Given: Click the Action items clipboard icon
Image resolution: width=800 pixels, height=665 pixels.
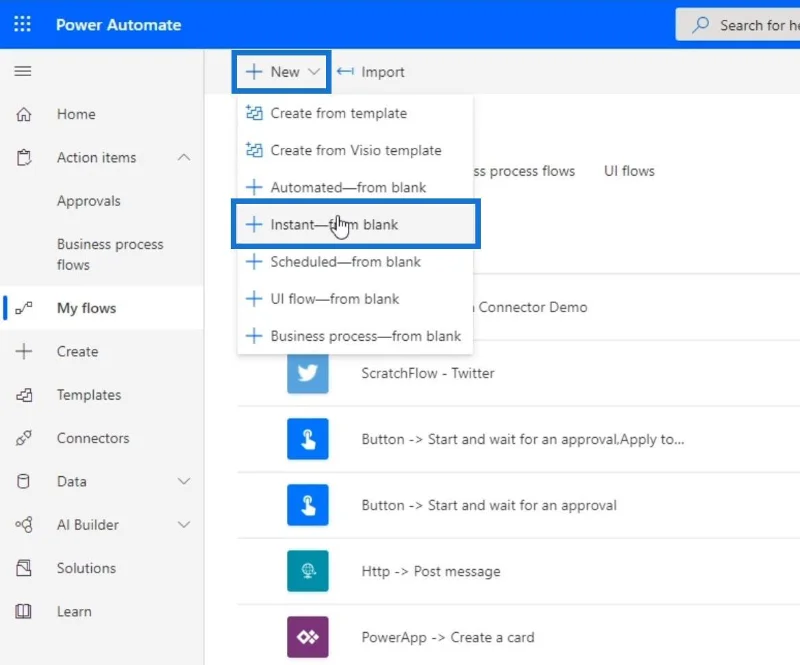Looking at the screenshot, I should coord(23,157).
